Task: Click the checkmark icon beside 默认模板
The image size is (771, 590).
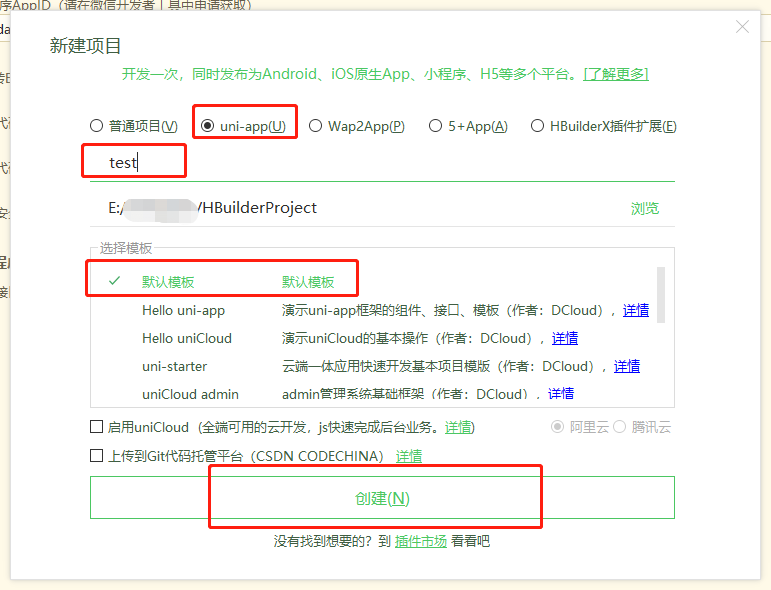Action: click(x=114, y=281)
